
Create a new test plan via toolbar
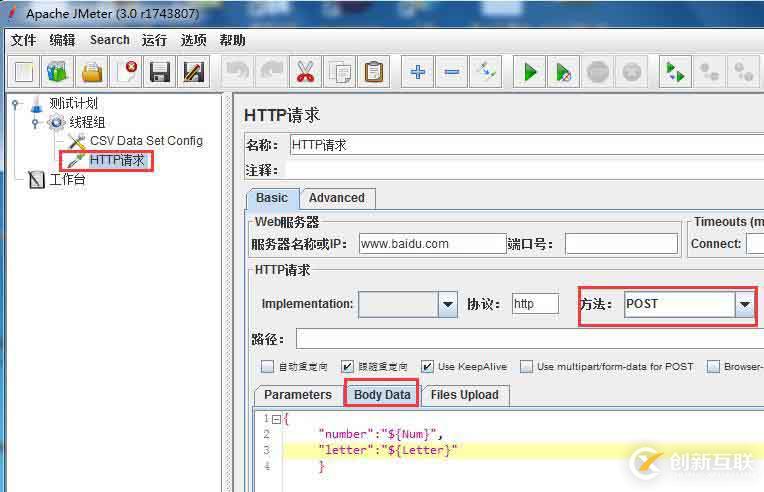[x=24, y=72]
